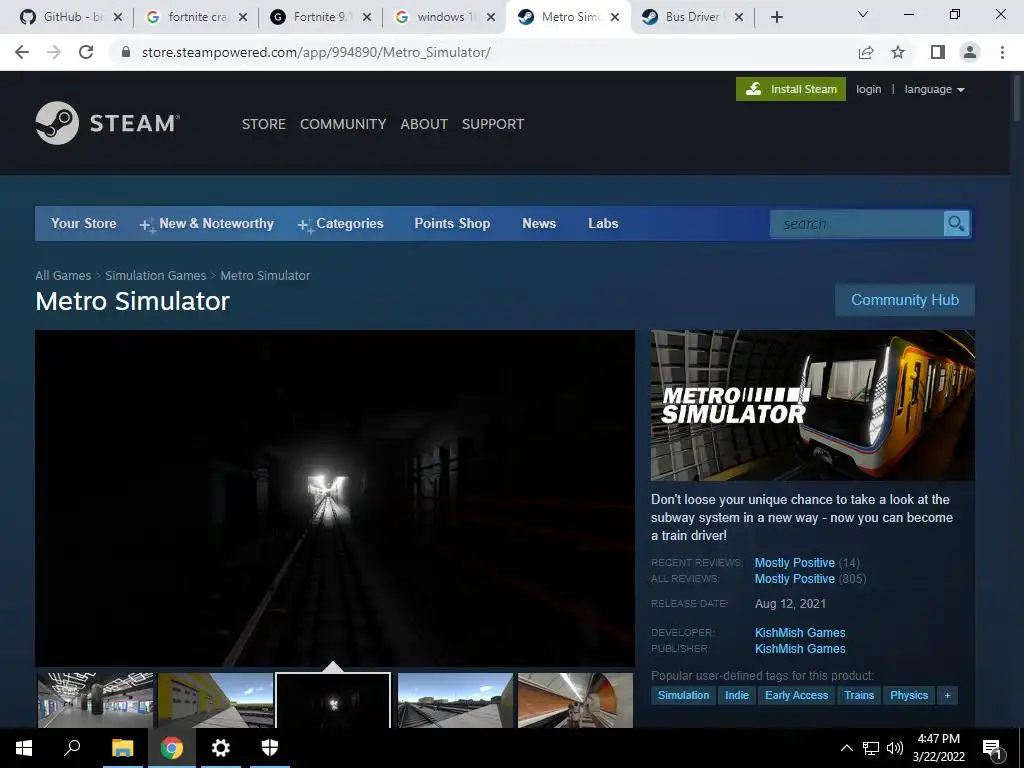Click the All Games breadcrumb
This screenshot has height=768, width=1024.
coord(63,276)
